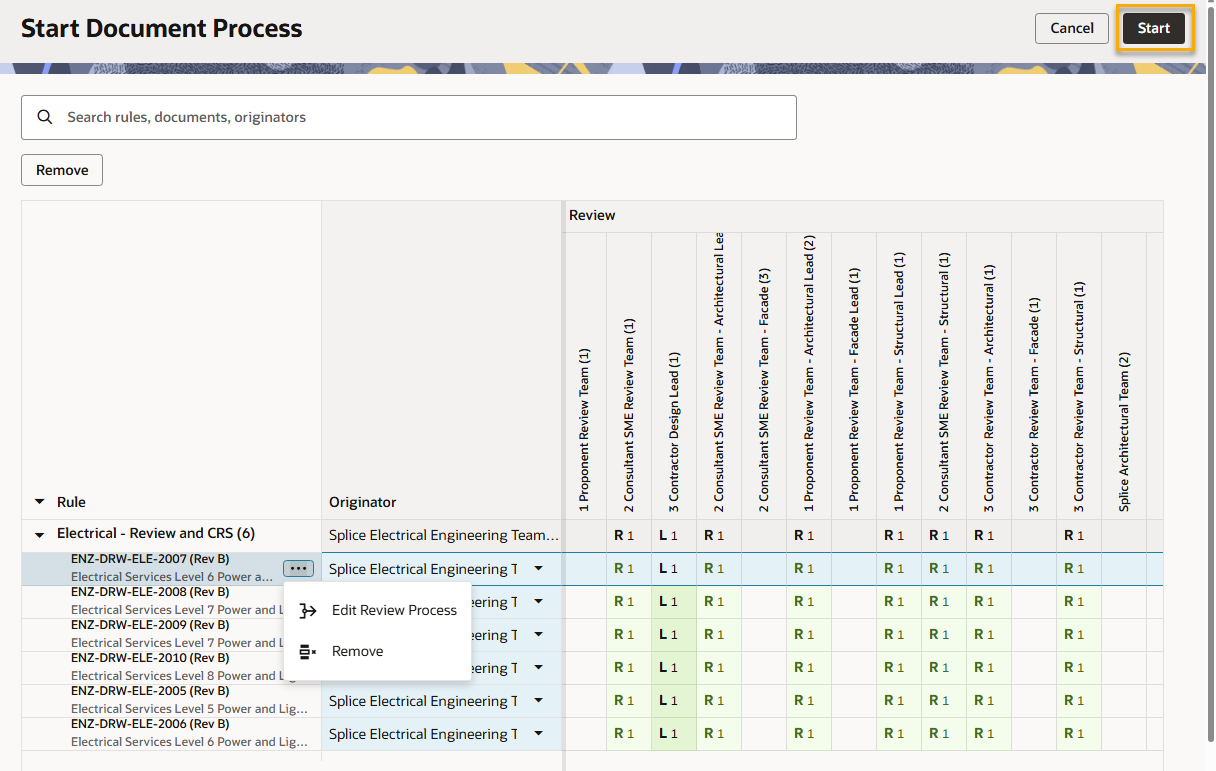
Task: Select Edit Review Process menu option
Action: point(394,610)
